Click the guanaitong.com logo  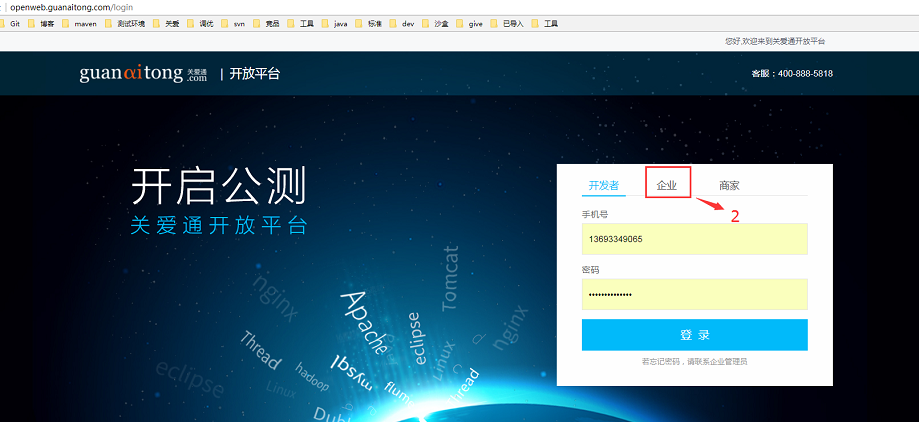pyautogui.click(x=144, y=74)
